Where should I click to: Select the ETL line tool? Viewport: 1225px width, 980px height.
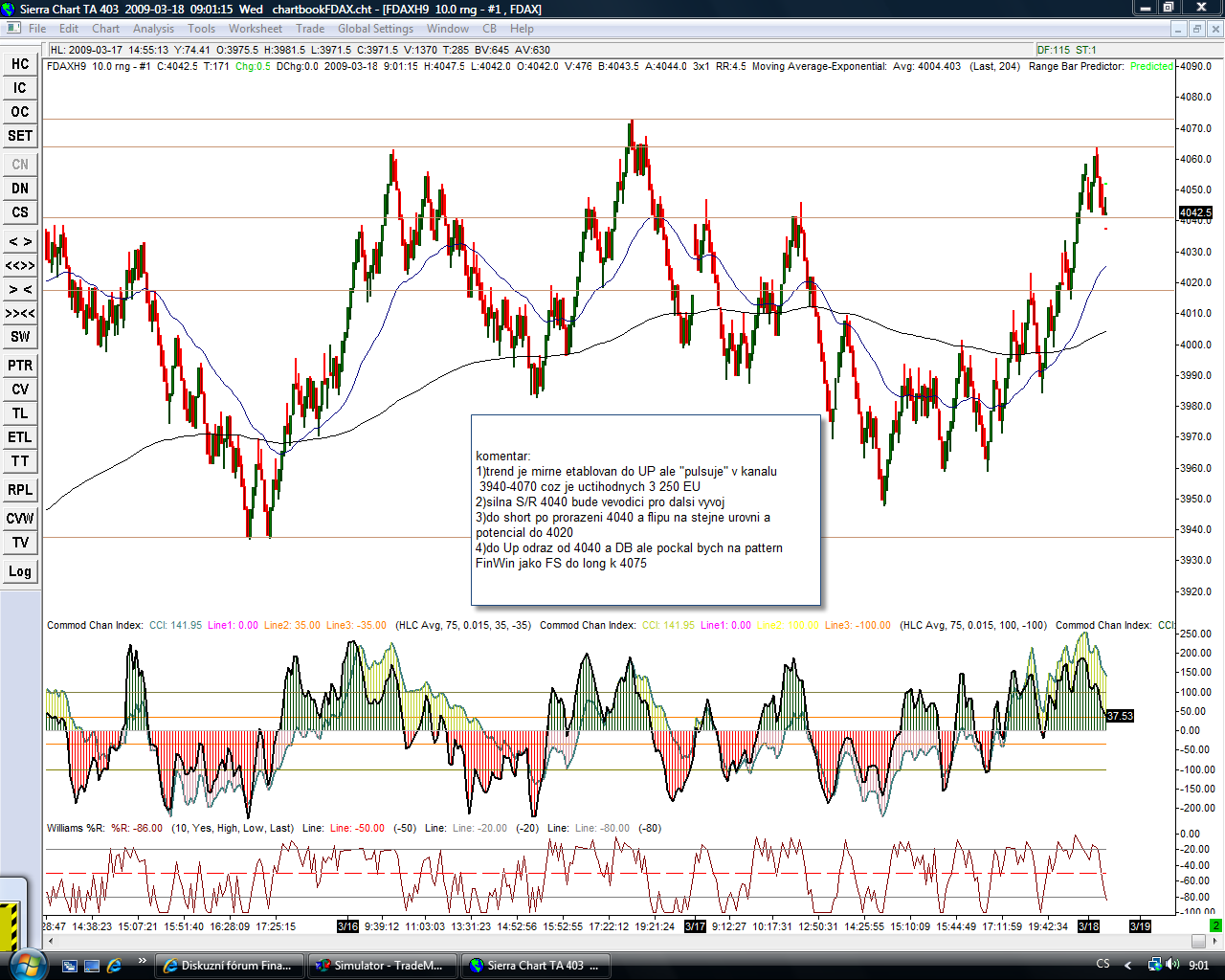[20, 437]
